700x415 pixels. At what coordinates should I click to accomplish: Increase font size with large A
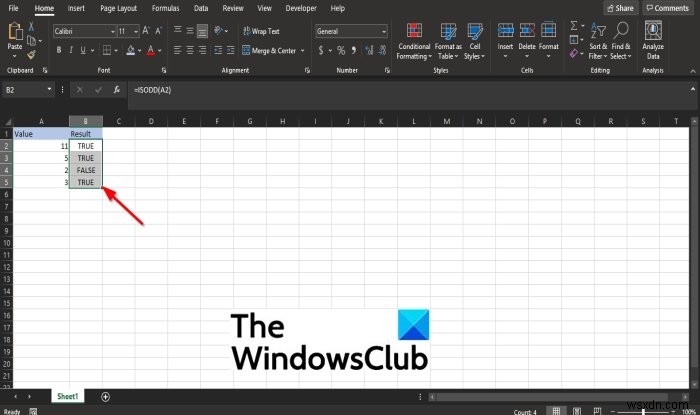[x=146, y=31]
